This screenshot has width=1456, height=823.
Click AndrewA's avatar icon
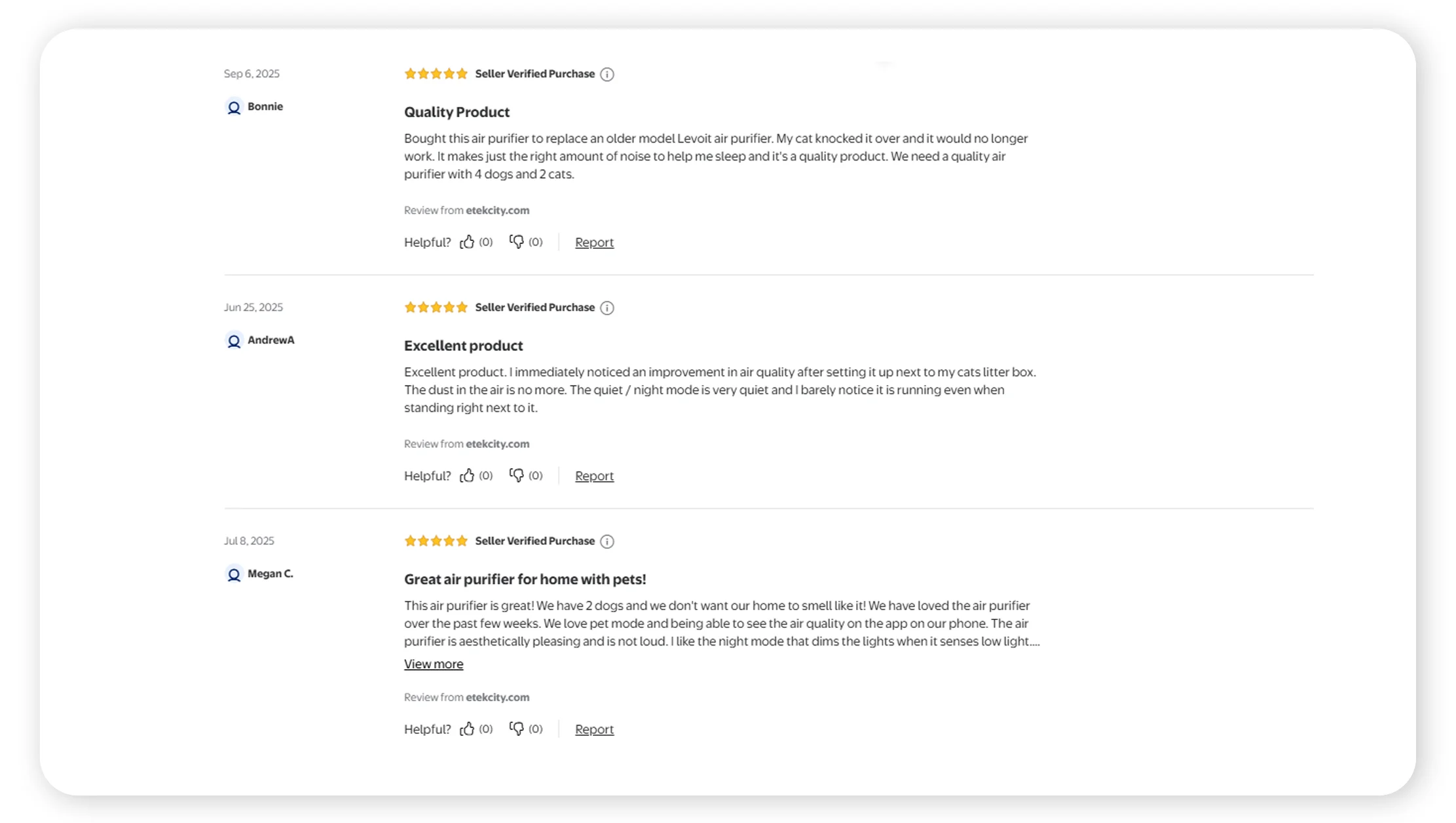pos(234,340)
